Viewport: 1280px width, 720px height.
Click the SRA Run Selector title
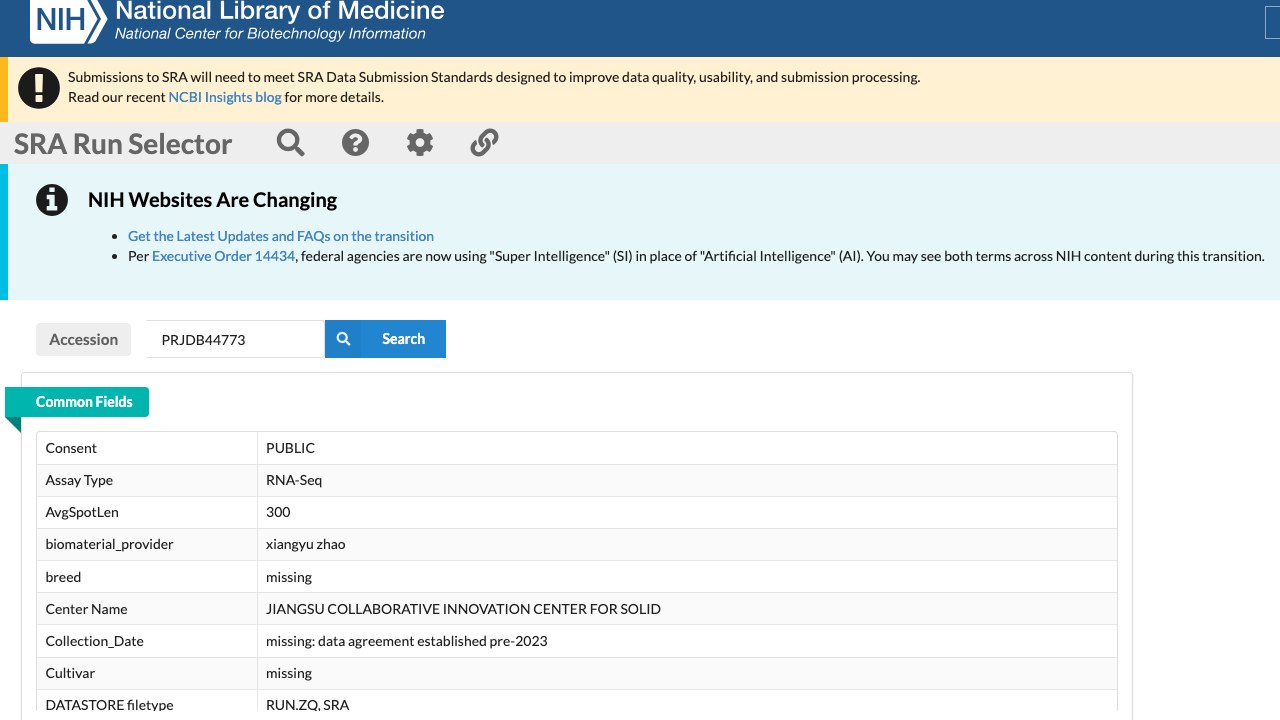click(123, 144)
